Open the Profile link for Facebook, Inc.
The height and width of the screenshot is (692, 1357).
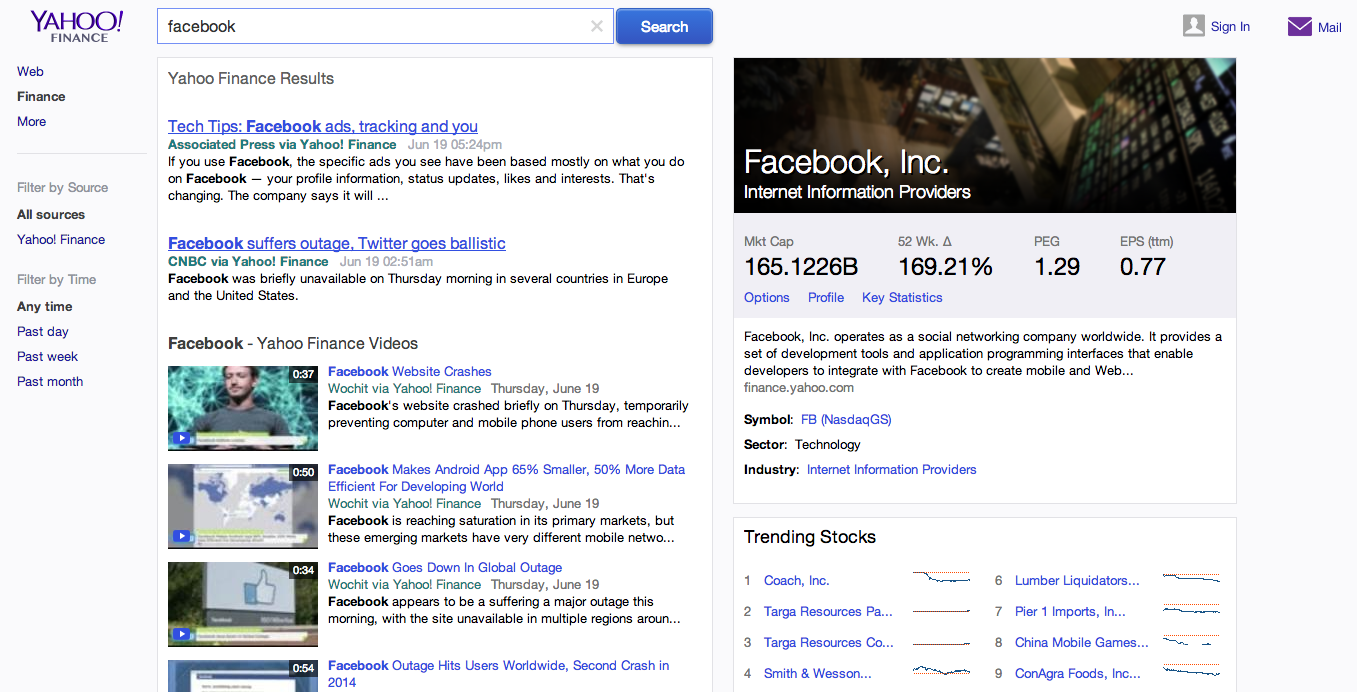(x=826, y=297)
